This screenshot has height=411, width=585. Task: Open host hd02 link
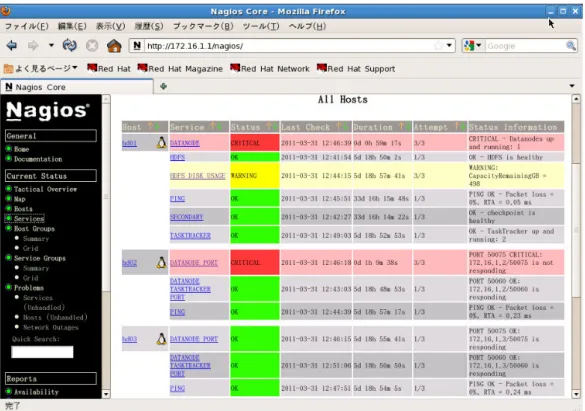[129, 263]
